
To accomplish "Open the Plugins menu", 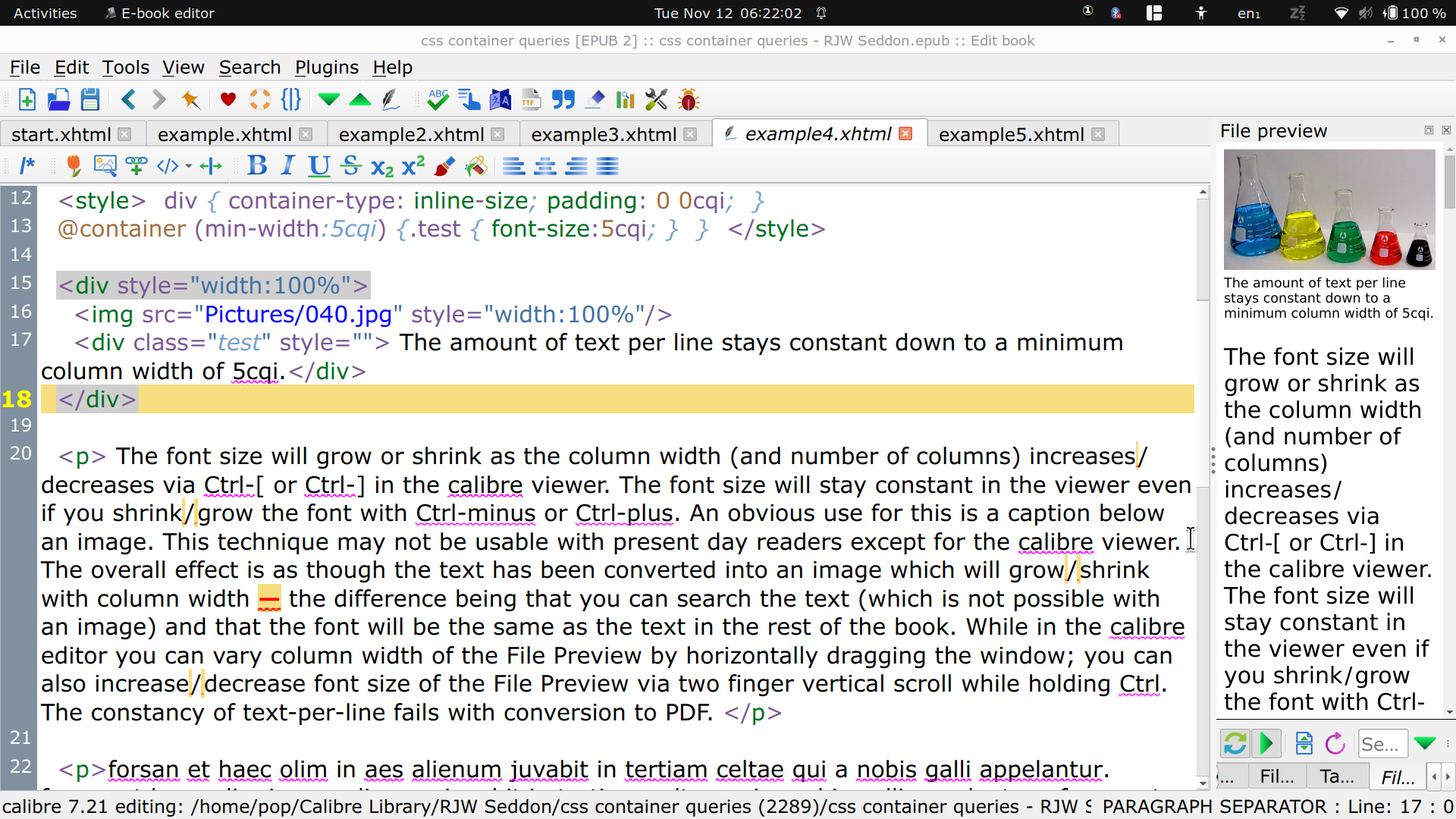I will click(326, 67).
